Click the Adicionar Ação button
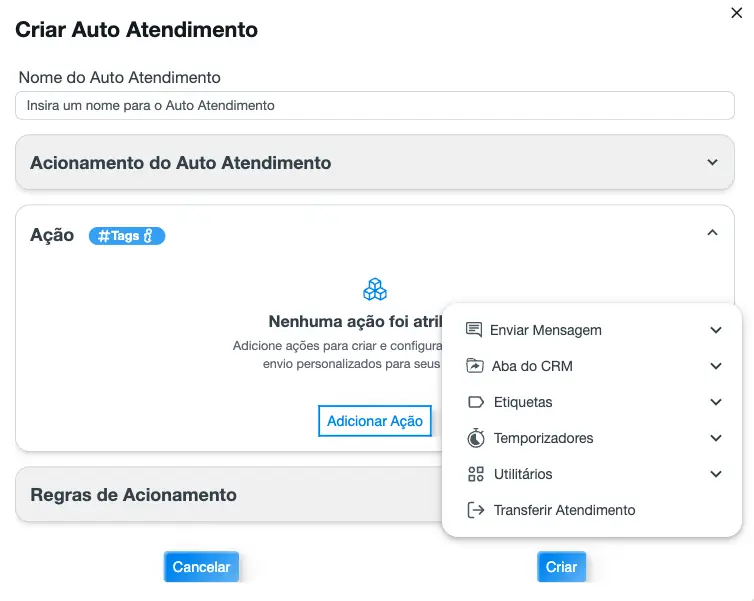 (x=375, y=421)
